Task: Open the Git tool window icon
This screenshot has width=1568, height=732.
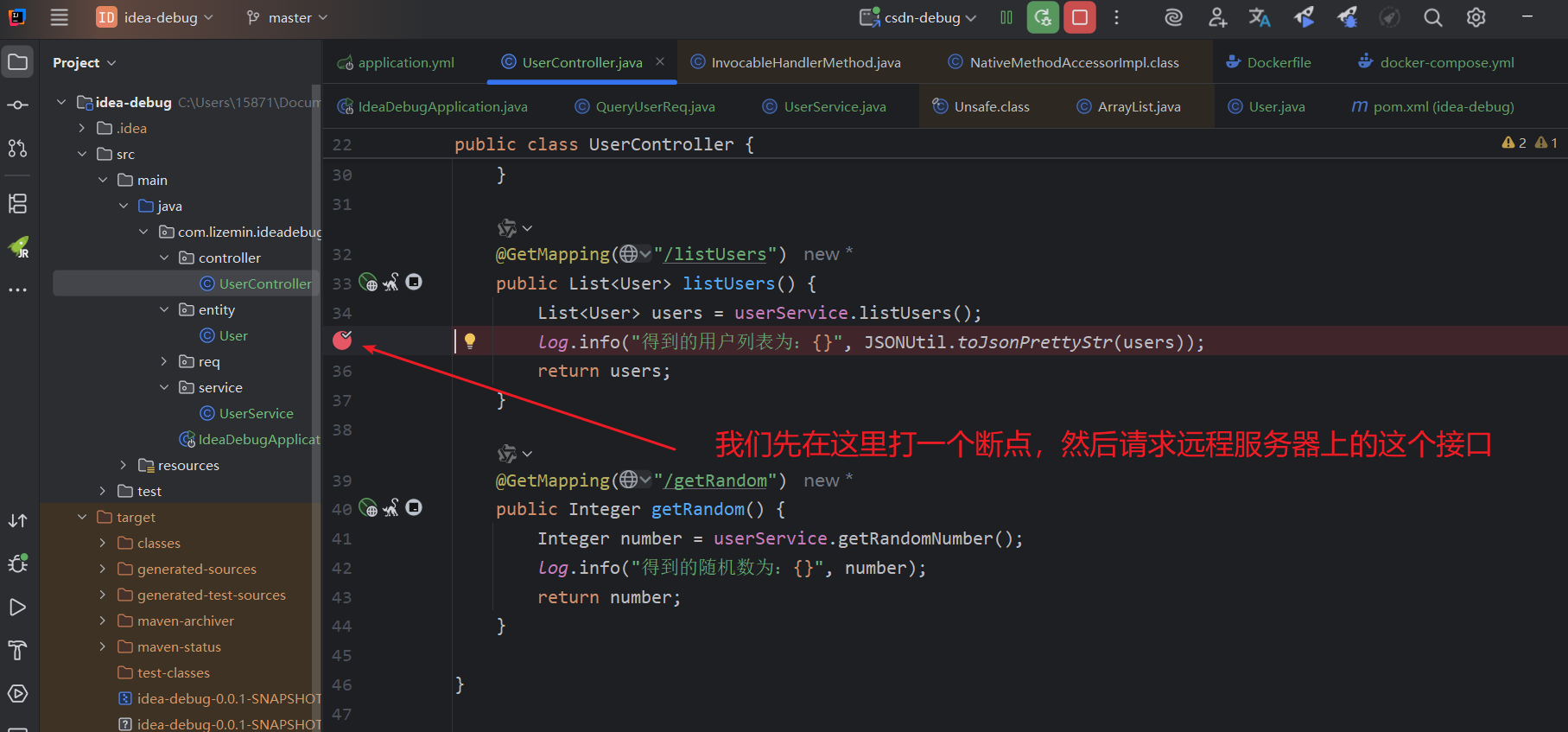Action: point(17,521)
